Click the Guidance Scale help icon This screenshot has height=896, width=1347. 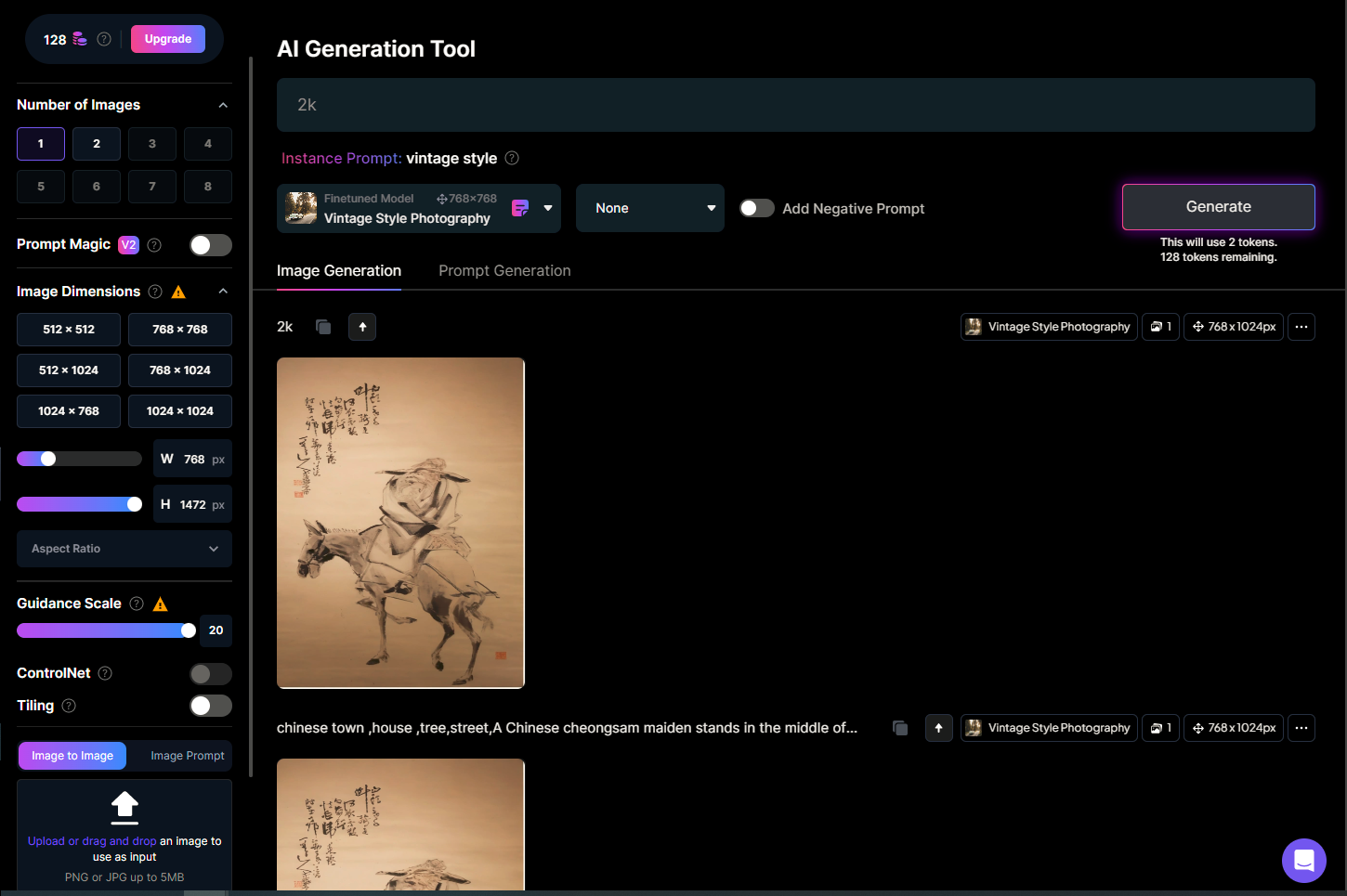tap(137, 604)
